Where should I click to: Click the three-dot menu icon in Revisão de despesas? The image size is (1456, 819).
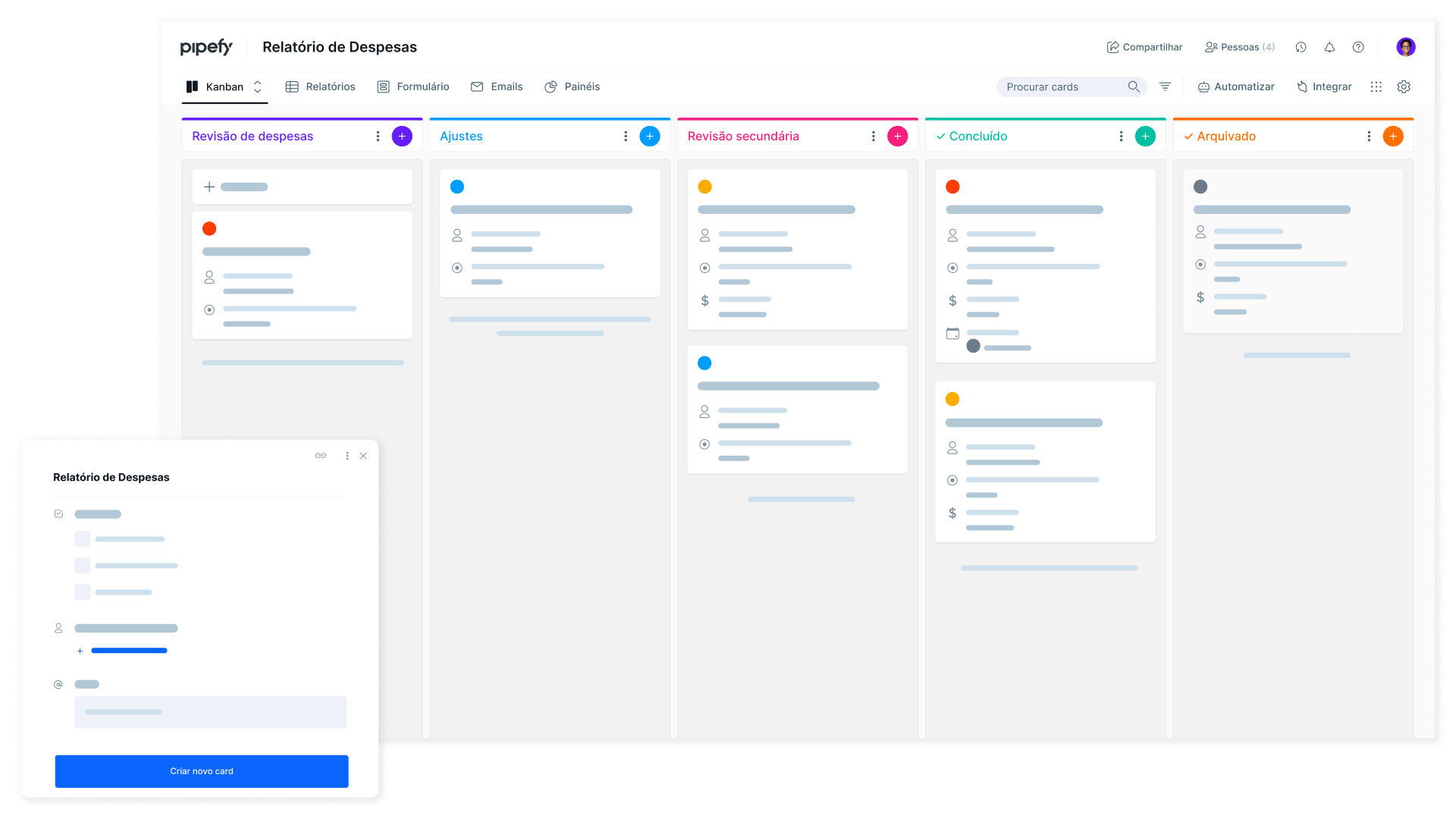coord(378,136)
